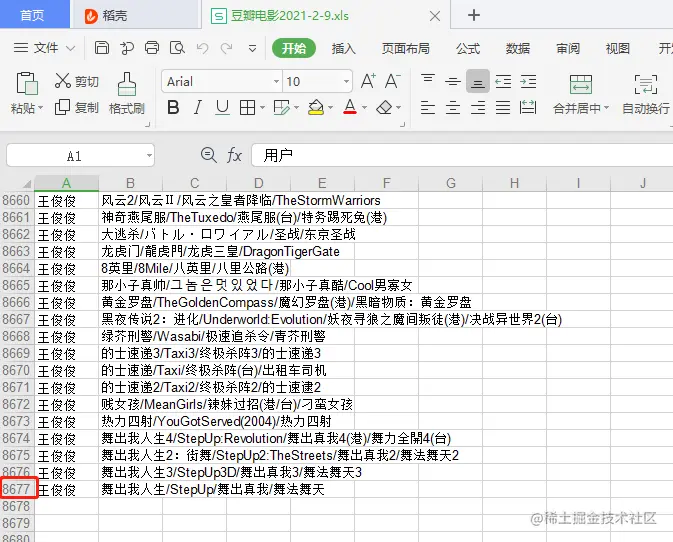This screenshot has width=673, height=542.
Task: Click Merge and Center (合并居中) icon
Action: [581, 84]
